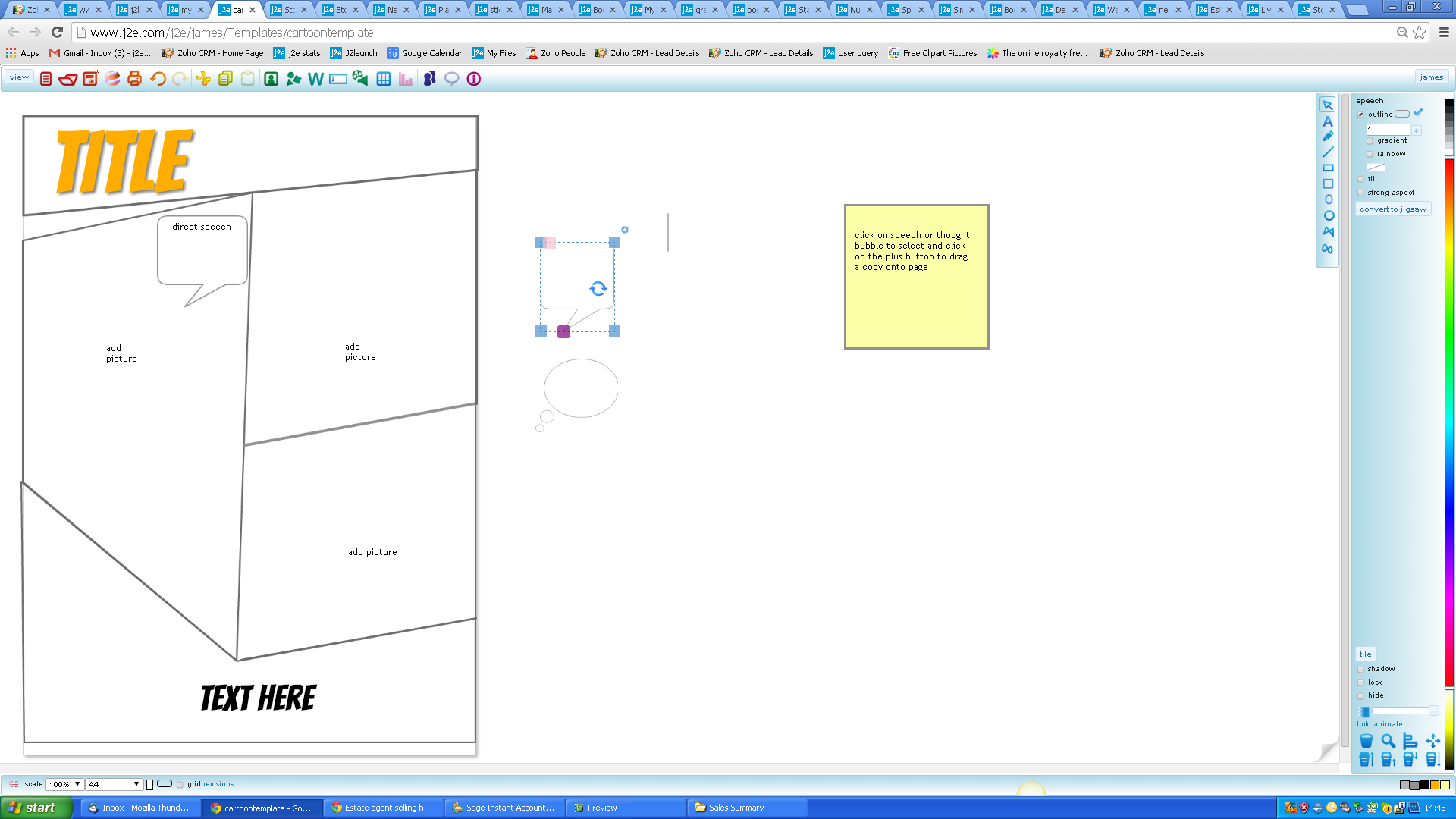This screenshot has width=1456, height=819.
Task: Click the red open folder icon
Action: click(67, 79)
